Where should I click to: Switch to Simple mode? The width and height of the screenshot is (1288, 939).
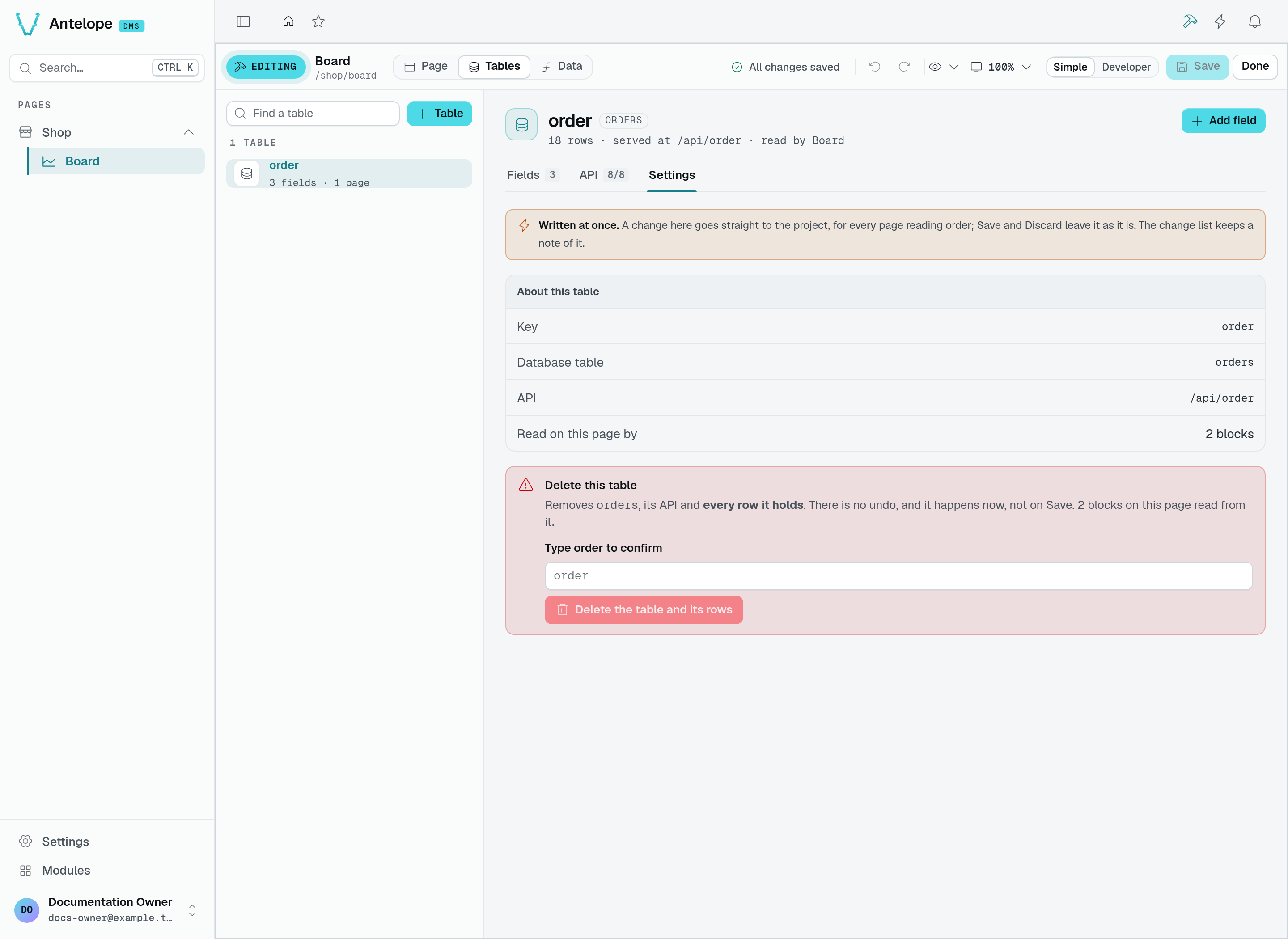(x=1070, y=67)
